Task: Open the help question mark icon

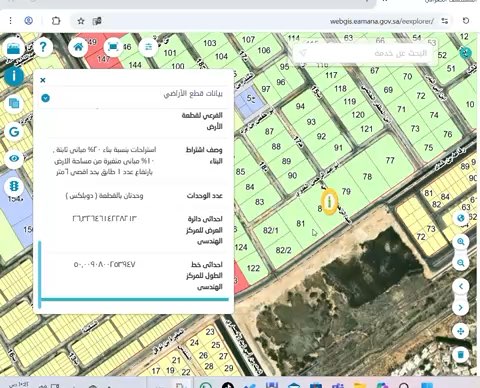Action: [43, 47]
